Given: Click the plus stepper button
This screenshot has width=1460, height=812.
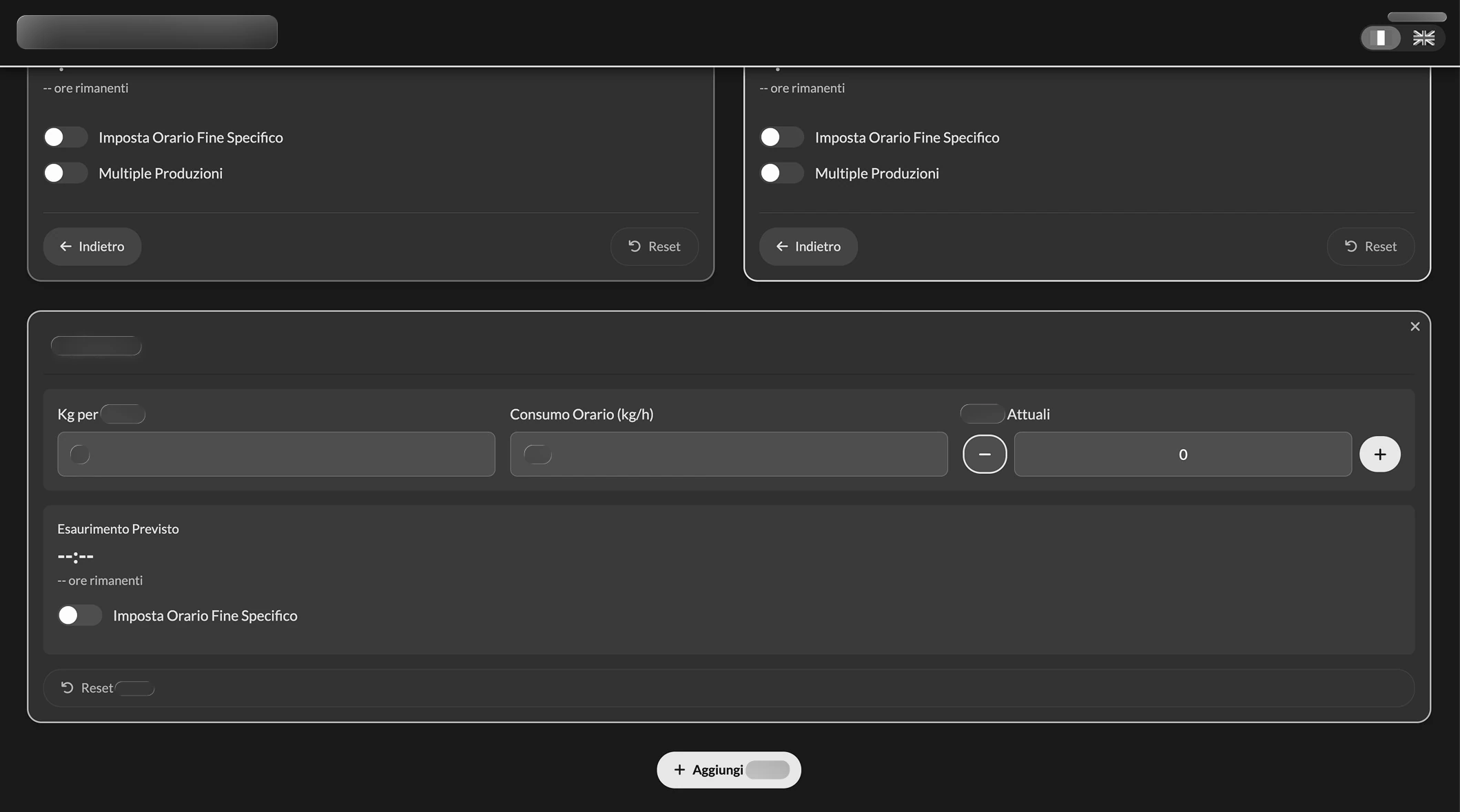Looking at the screenshot, I should (x=1379, y=454).
